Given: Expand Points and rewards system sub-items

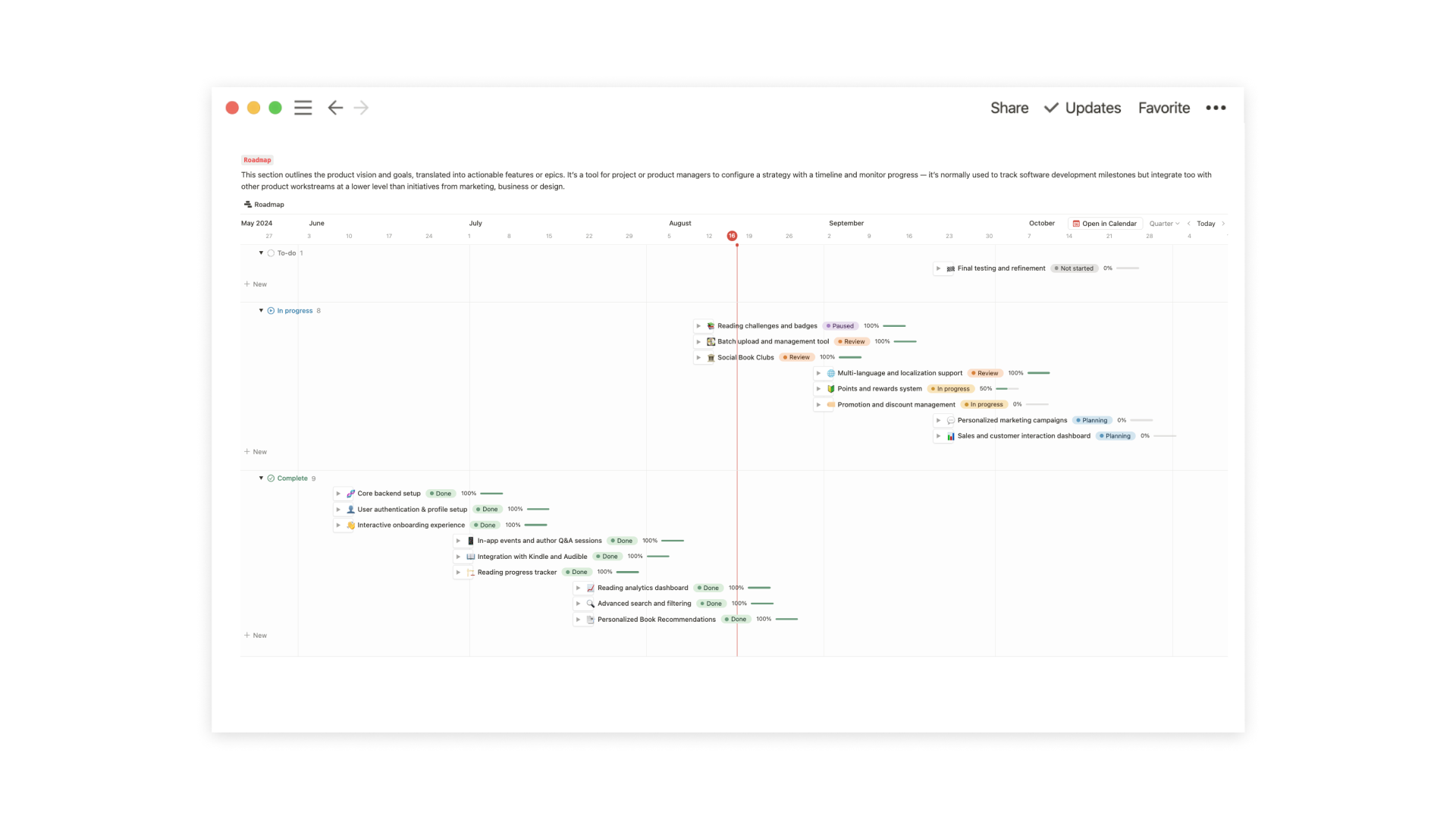Looking at the screenshot, I should point(818,389).
